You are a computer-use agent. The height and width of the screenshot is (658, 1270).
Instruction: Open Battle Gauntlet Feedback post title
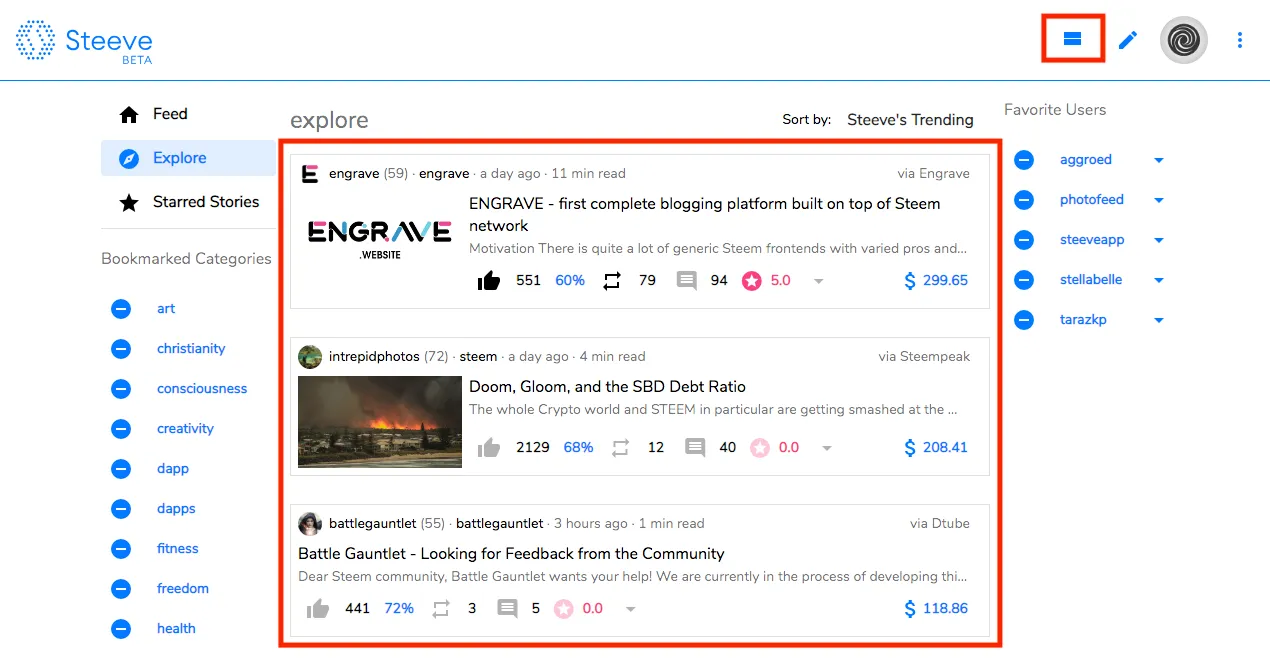click(x=511, y=554)
